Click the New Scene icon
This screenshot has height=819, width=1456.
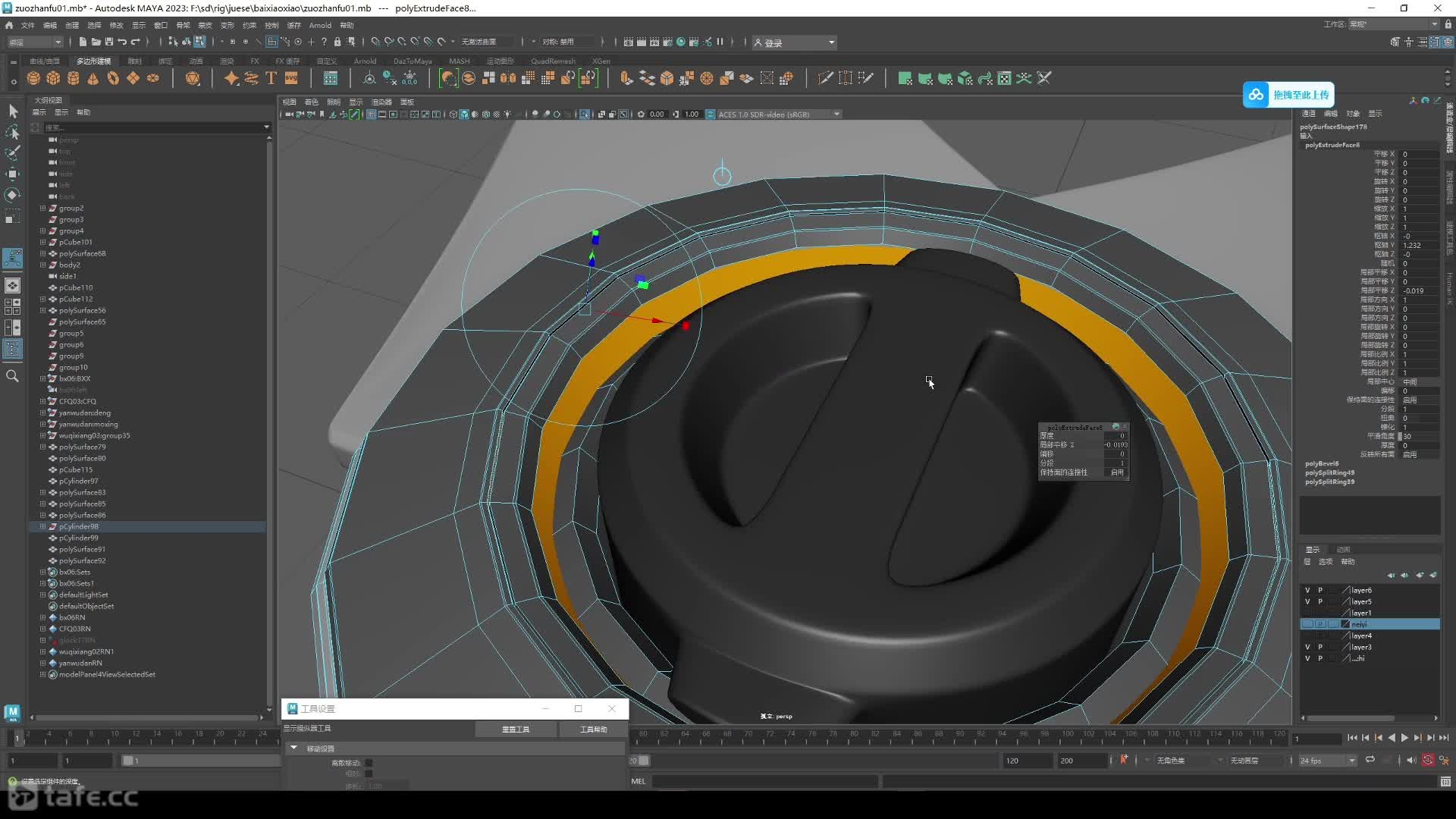(83, 42)
